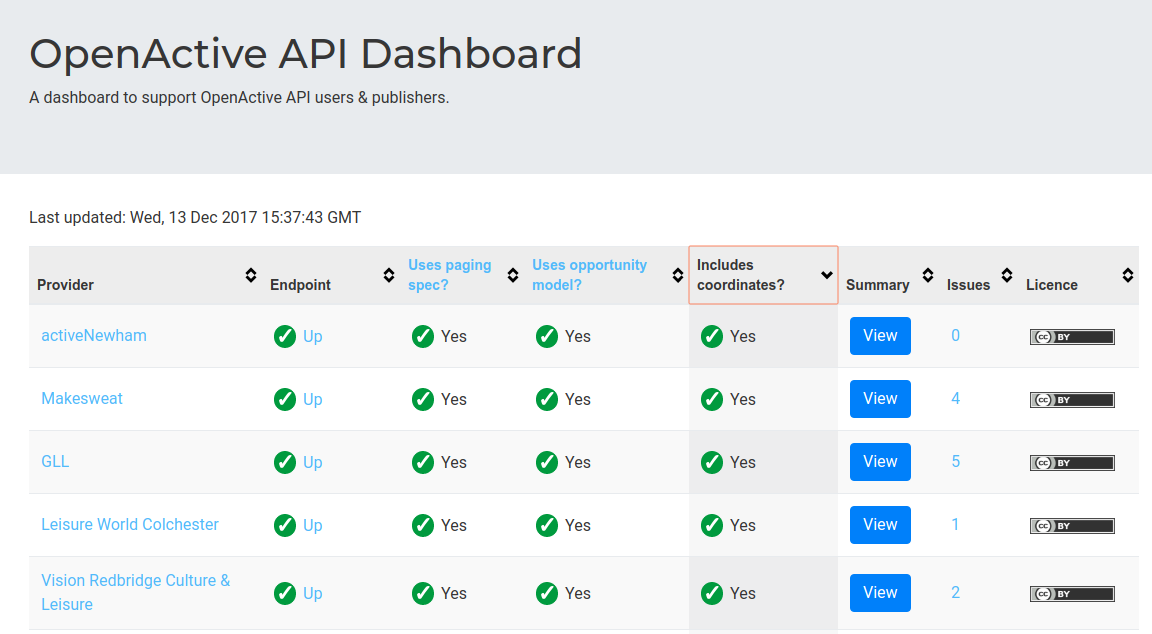Viewport: 1152px width, 634px height.
Task: Click Makesweat's CC BY licence icon
Action: pyautogui.click(x=1072, y=399)
